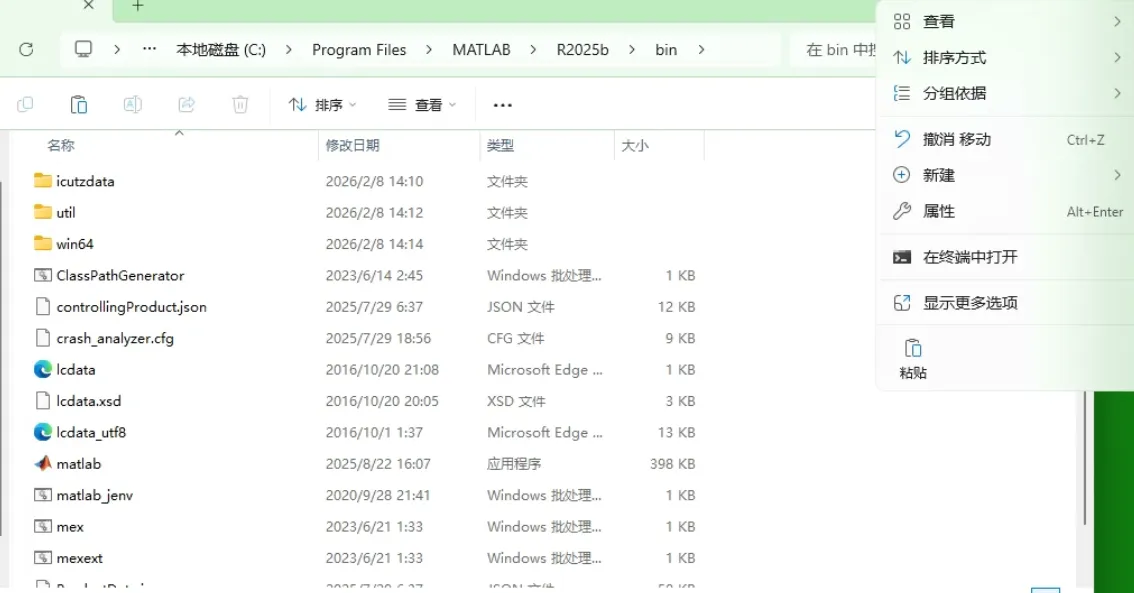Click the Edge icon beside lcdata_utf8
The image size is (1134, 593).
(43, 432)
